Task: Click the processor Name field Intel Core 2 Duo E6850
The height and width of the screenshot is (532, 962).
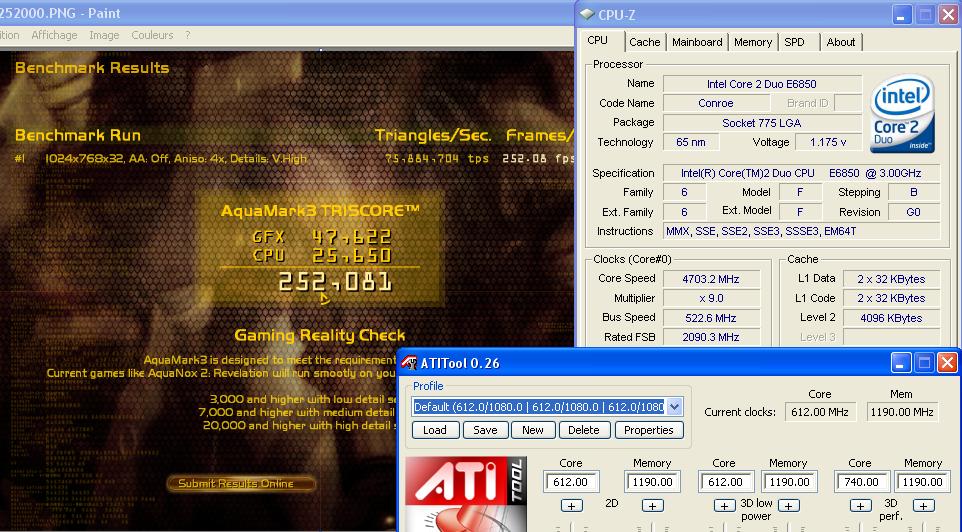Action: [762, 84]
